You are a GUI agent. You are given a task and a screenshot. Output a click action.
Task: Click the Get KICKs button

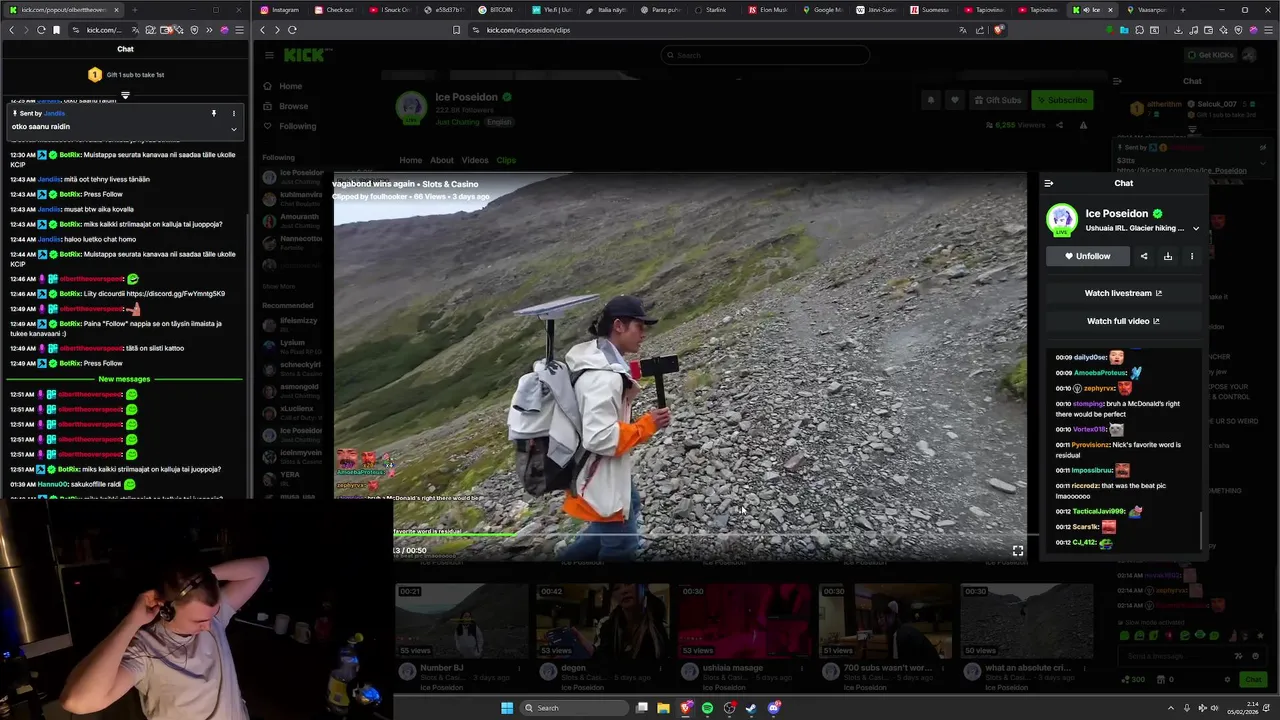pos(1210,55)
